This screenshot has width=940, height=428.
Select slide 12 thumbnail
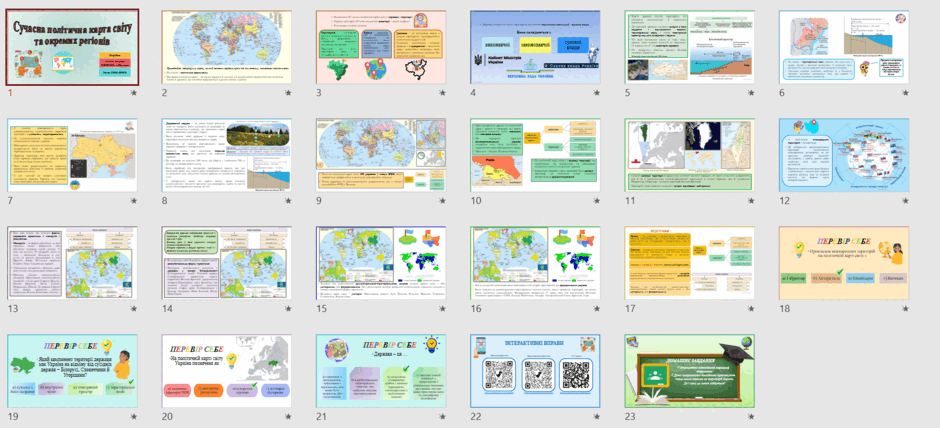pos(844,155)
